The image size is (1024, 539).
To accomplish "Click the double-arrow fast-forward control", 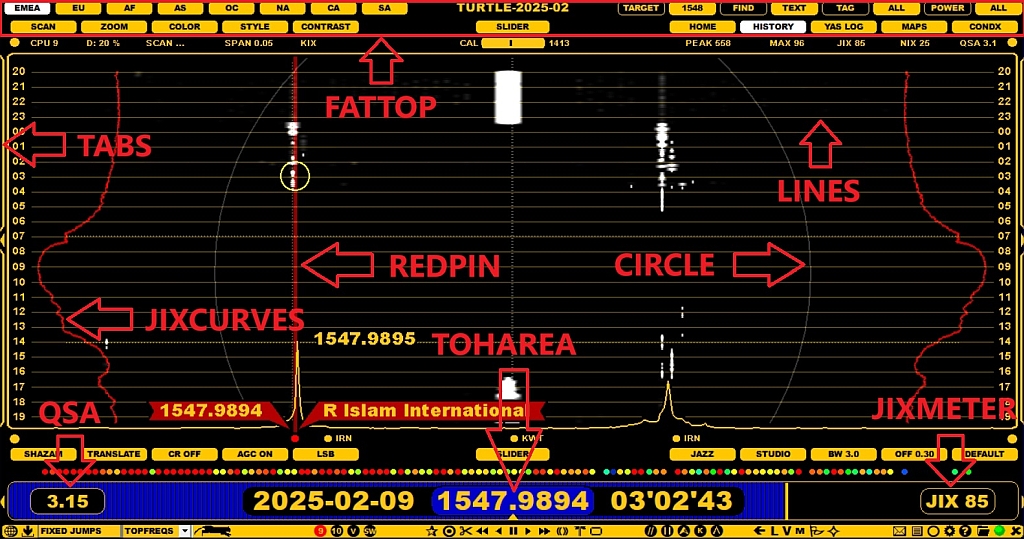I will pos(544,531).
